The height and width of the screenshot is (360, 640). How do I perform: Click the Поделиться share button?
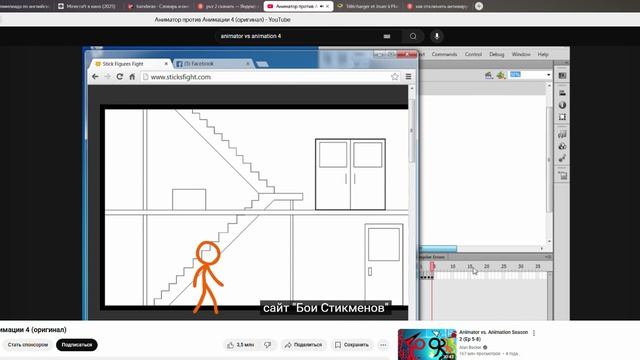point(303,345)
